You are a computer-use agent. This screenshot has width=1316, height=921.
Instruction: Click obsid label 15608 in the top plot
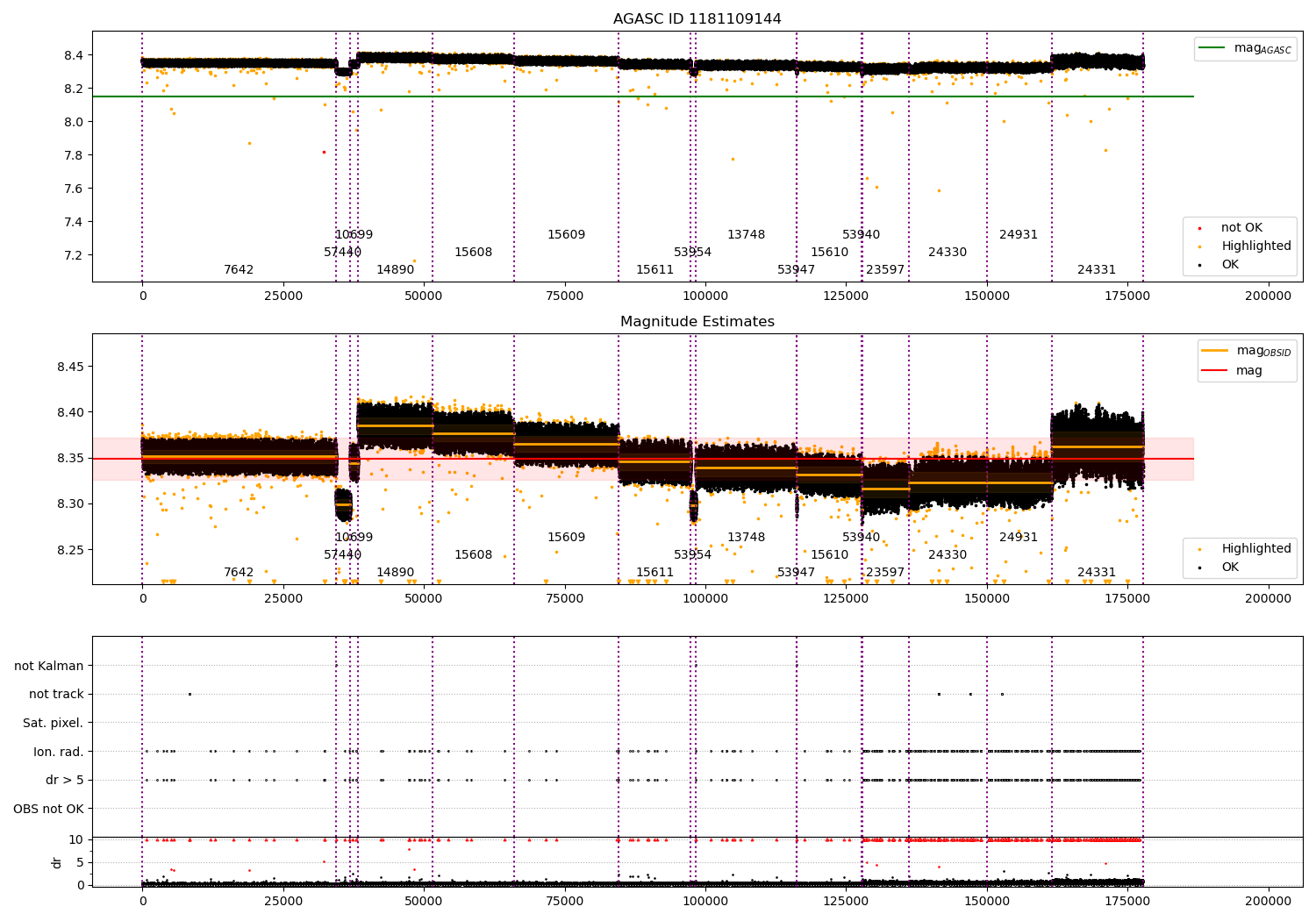tap(473, 252)
